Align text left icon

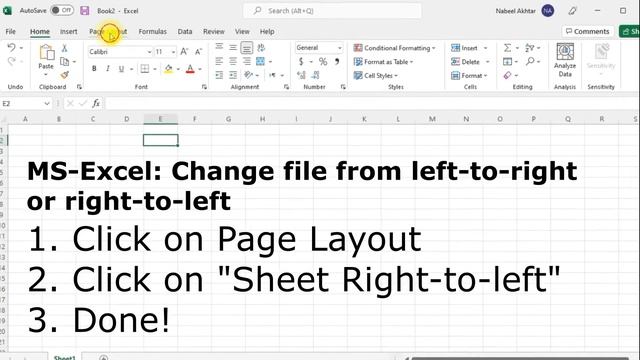click(x=219, y=61)
